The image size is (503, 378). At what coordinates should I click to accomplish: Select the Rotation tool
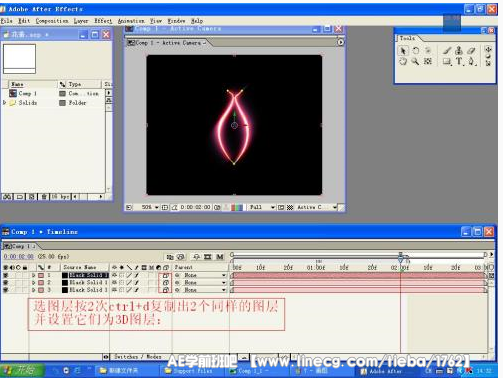(x=415, y=51)
